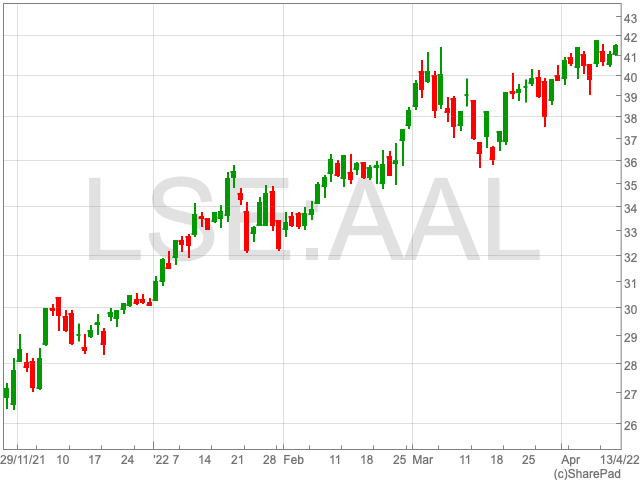Click the 38 price label on the price axis

pos(630,118)
